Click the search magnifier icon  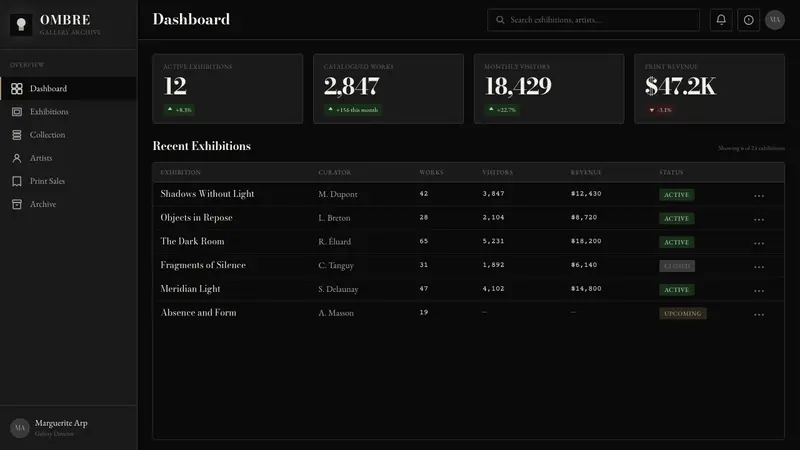coord(500,20)
